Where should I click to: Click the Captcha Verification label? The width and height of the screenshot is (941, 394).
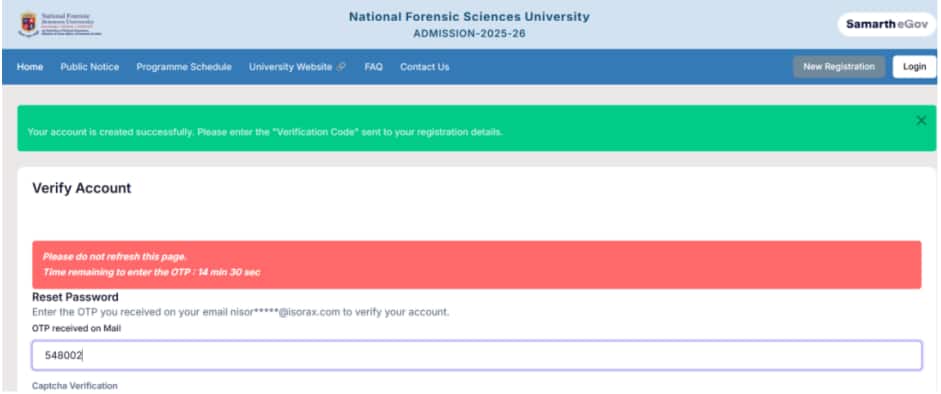(75, 386)
